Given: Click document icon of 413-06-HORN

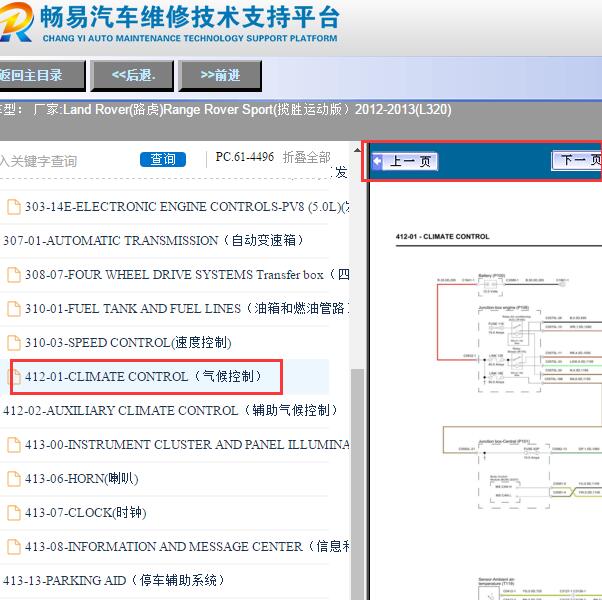Looking at the screenshot, I should click(x=14, y=479).
